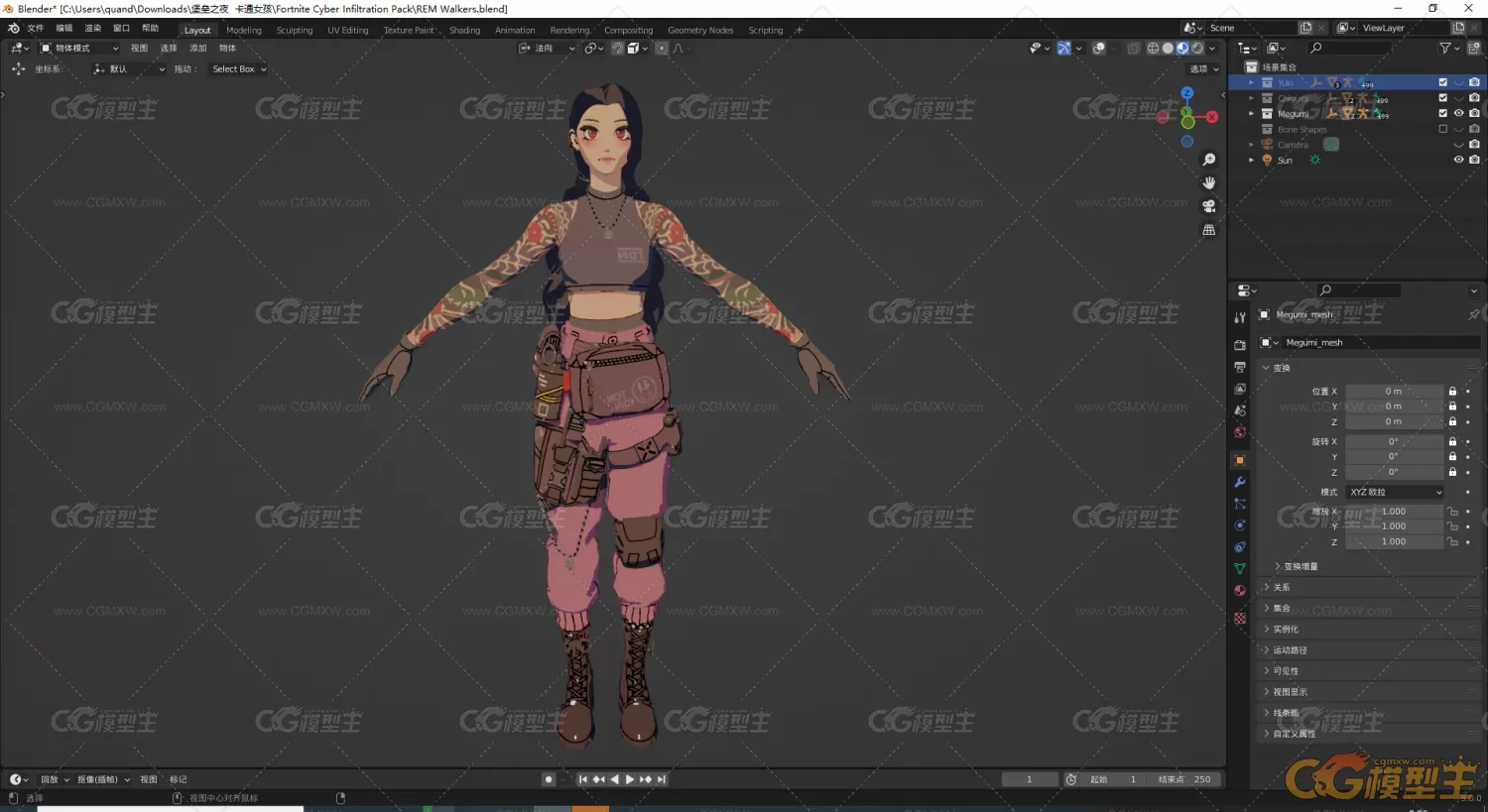Screen dimensions: 1488x812
Task: Open the 视图 view menu in viewport header
Action: (139, 48)
